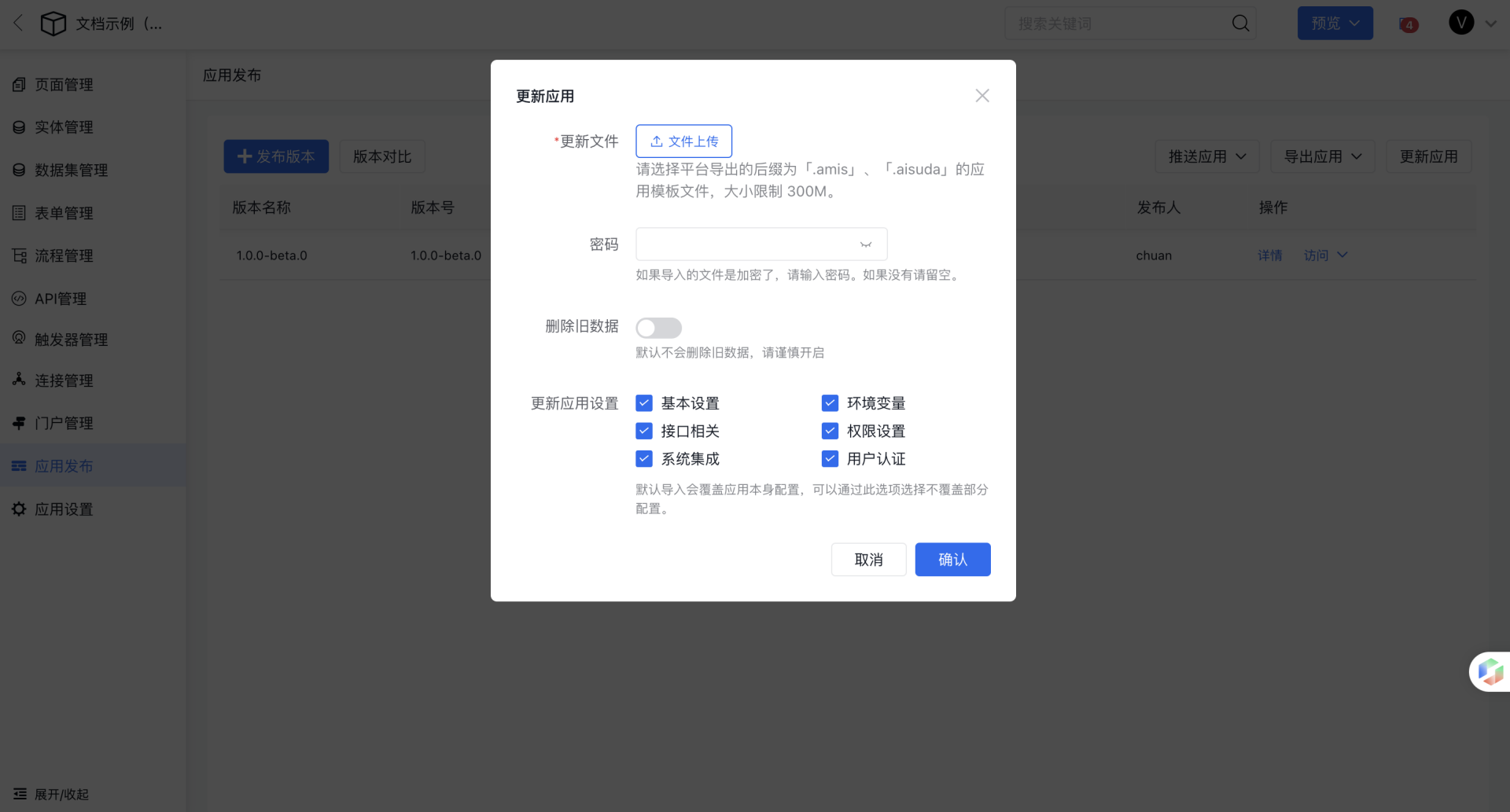Go to 应用设置 in the sidebar
This screenshot has width=1510, height=812.
pos(64,509)
